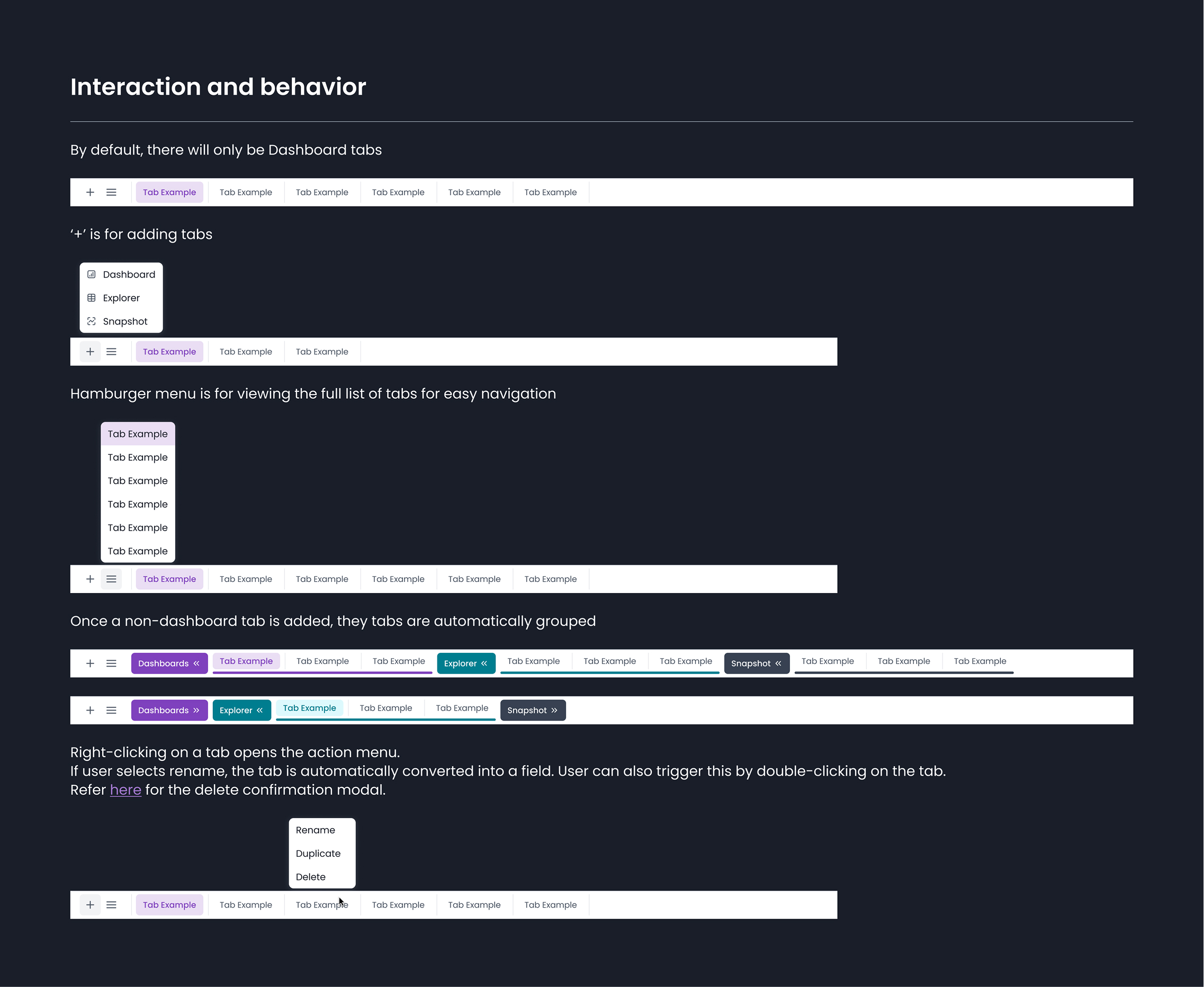Click the plus icon on the top tab bar
1204x987 pixels.
(90, 192)
